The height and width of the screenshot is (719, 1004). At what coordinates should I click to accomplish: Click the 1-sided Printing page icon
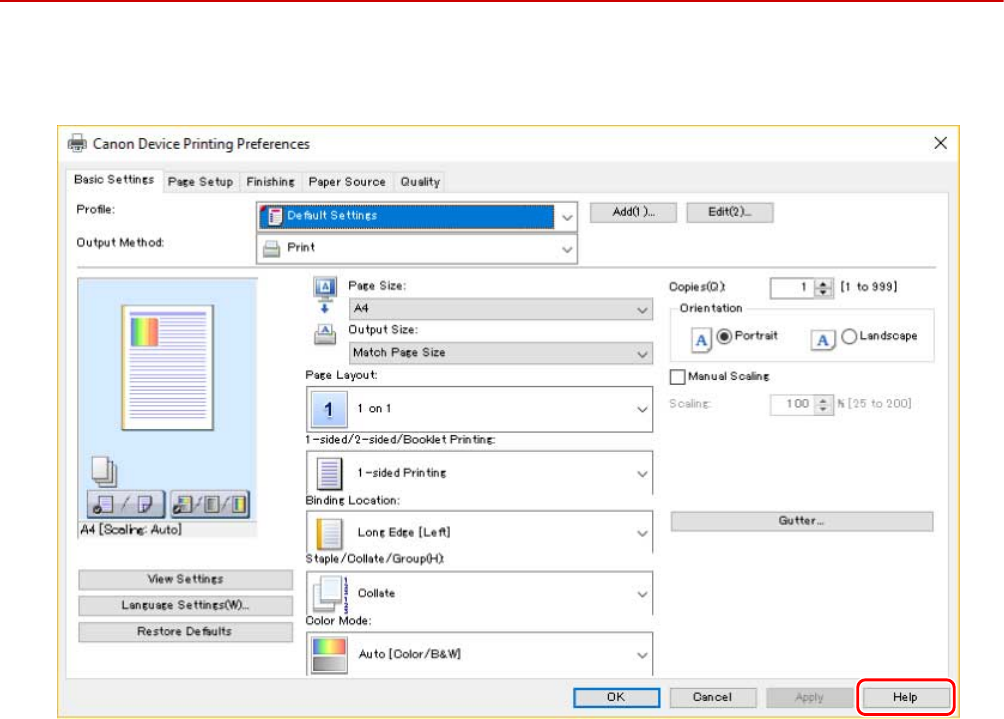(329, 474)
